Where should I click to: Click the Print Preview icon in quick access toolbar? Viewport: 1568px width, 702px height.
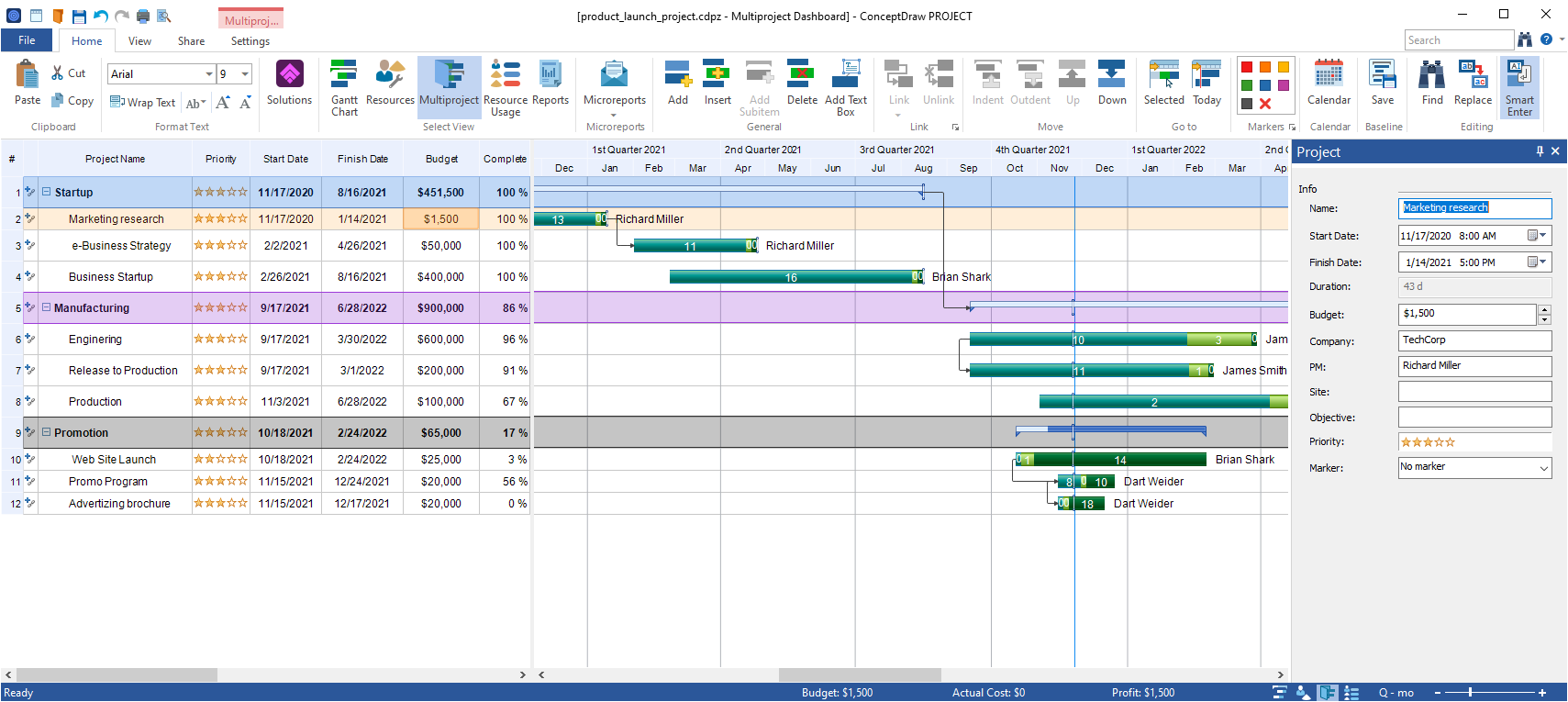pos(164,16)
